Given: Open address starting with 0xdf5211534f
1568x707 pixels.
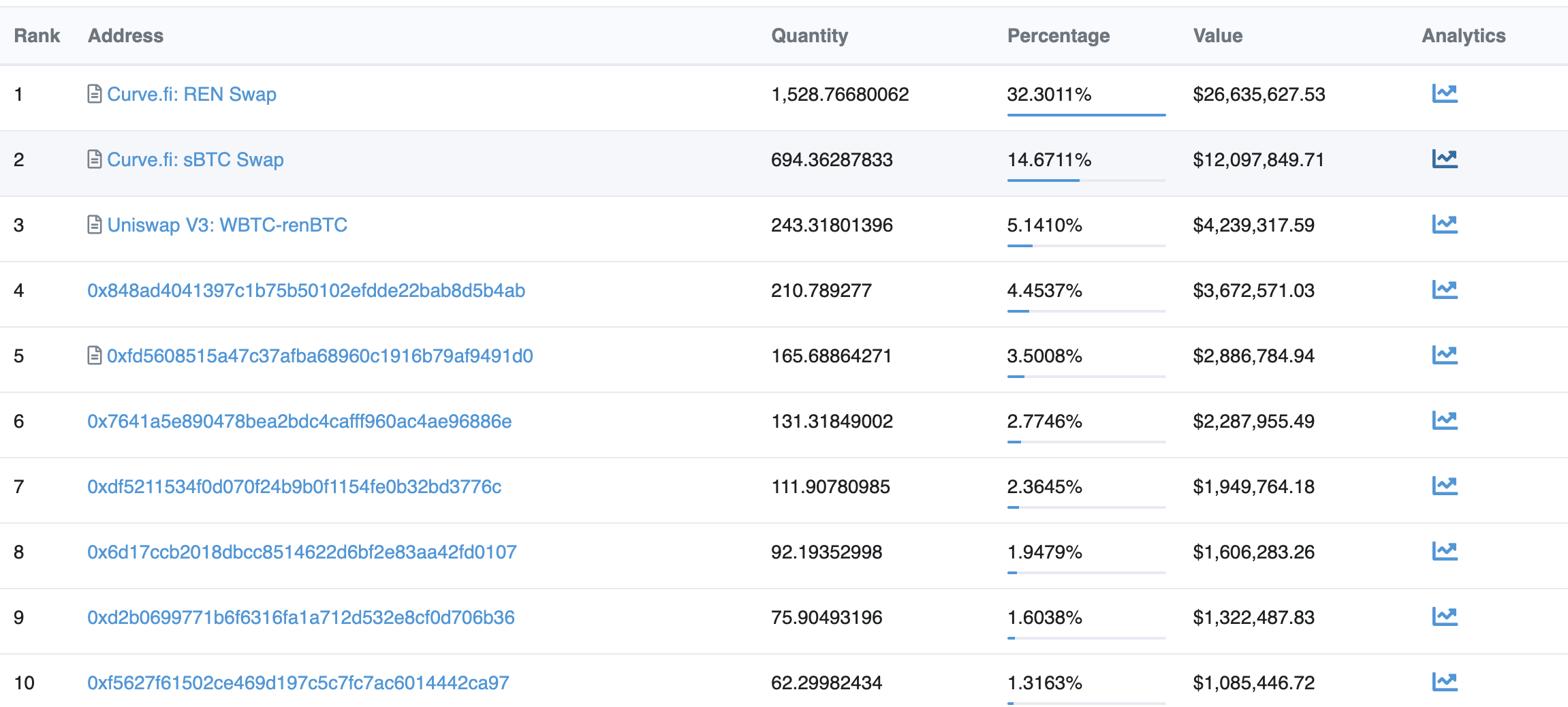Looking at the screenshot, I should [x=294, y=486].
